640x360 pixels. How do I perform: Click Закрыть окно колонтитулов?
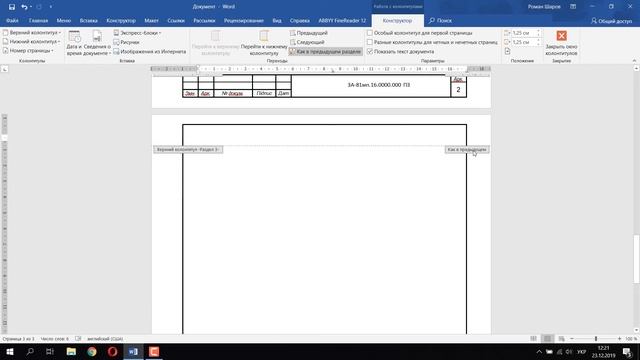pyautogui.click(x=561, y=43)
